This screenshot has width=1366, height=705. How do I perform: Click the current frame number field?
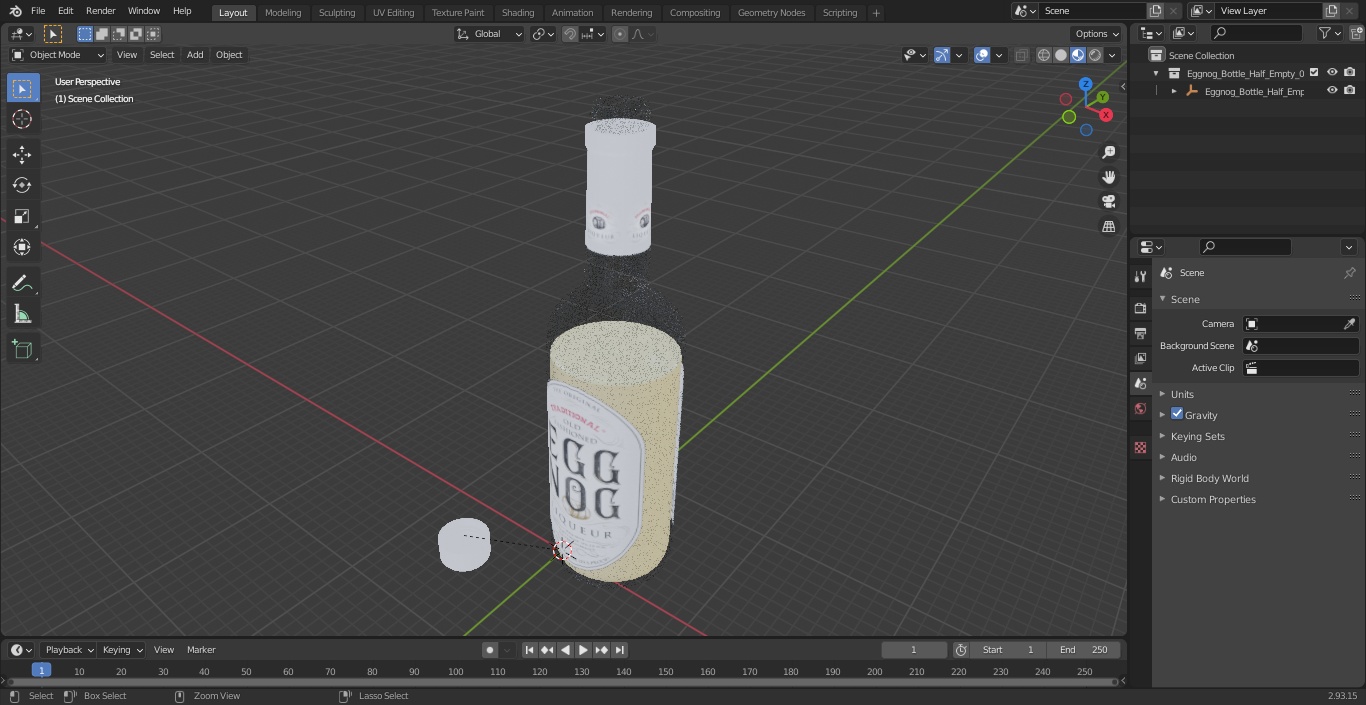tap(913, 650)
